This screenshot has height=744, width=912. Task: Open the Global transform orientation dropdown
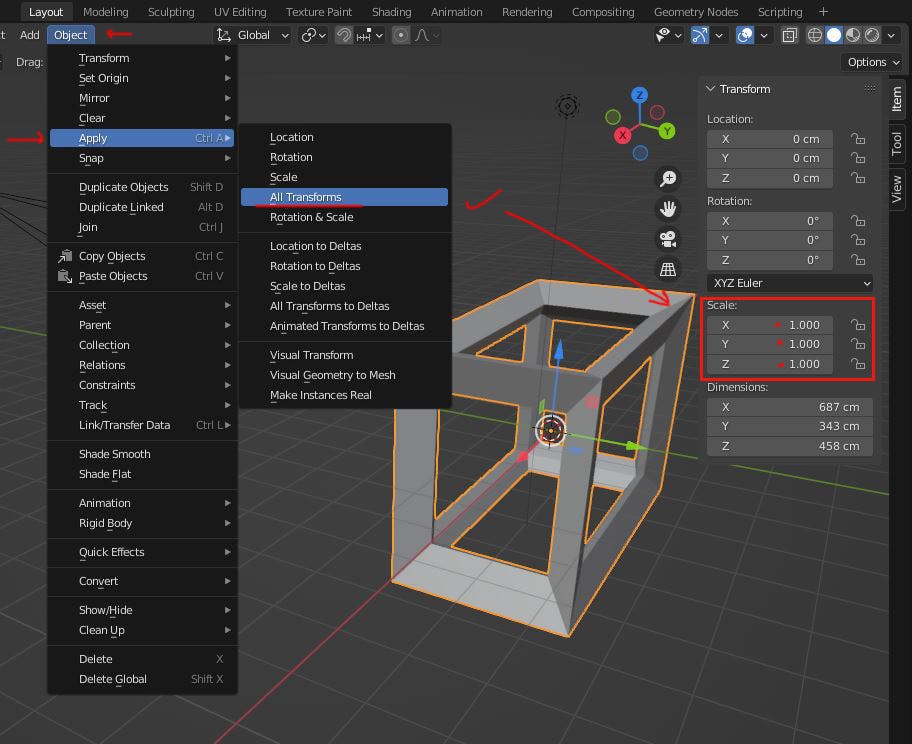(254, 35)
